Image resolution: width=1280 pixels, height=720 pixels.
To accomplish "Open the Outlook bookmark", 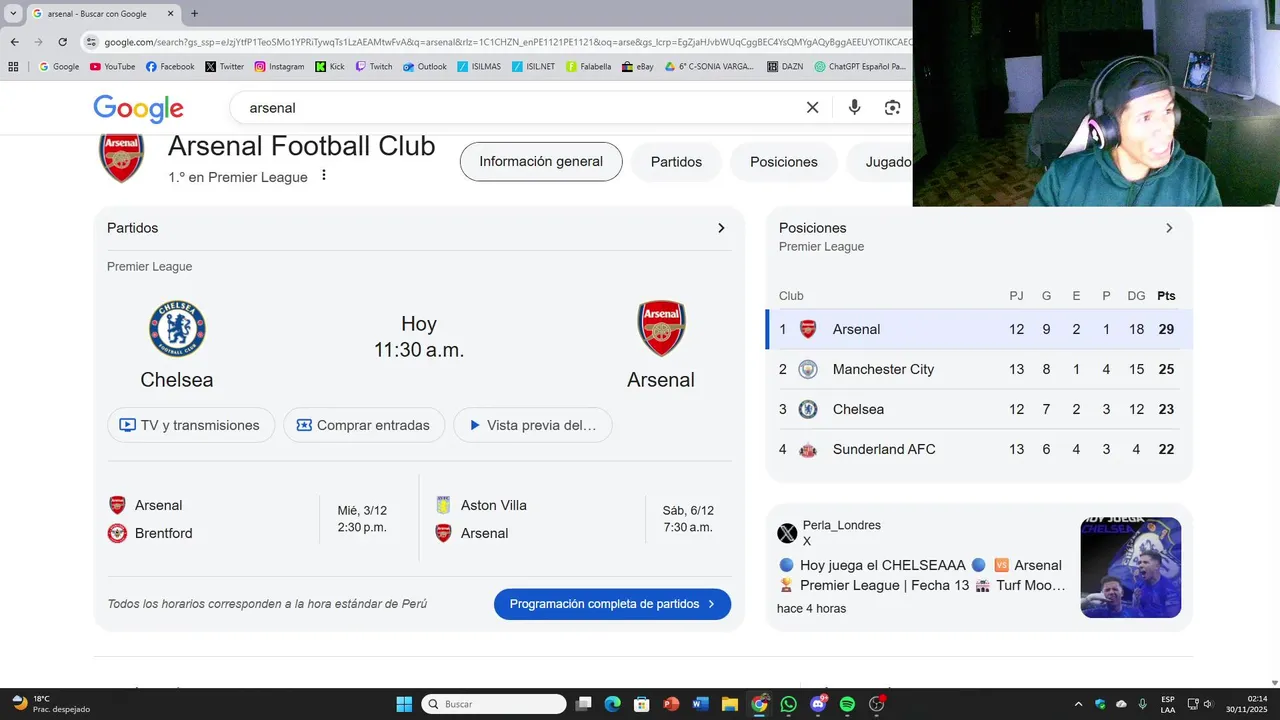I will (425, 67).
